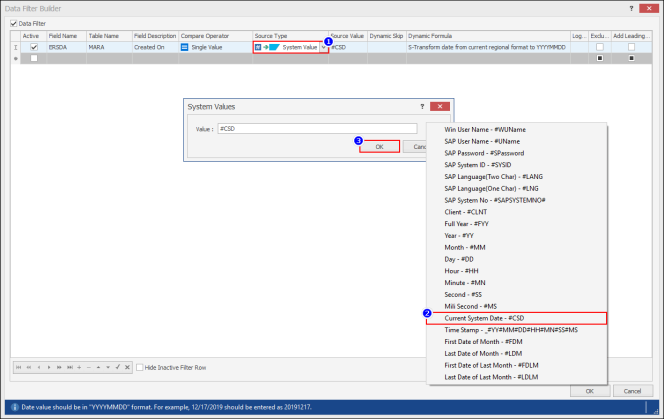This screenshot has height=419, width=664.
Task: Add a new filter row with plus
Action: (79, 367)
